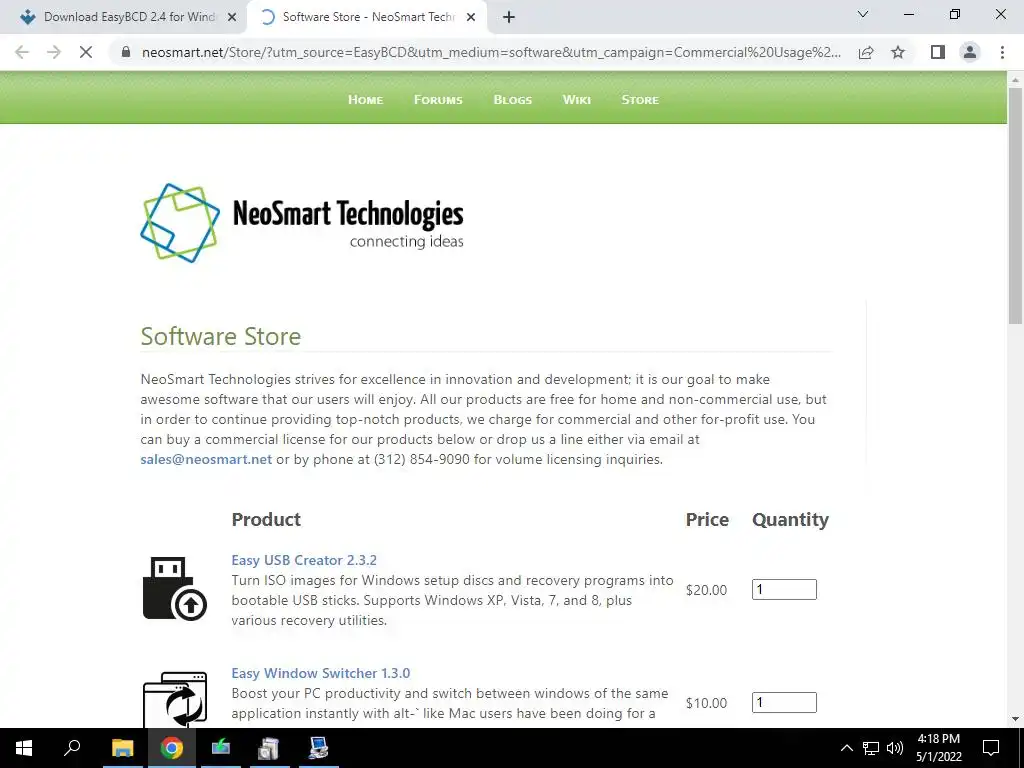Viewport: 1024px width, 768px height.
Task: Click the Easy USB Creator product icon
Action: point(174,588)
